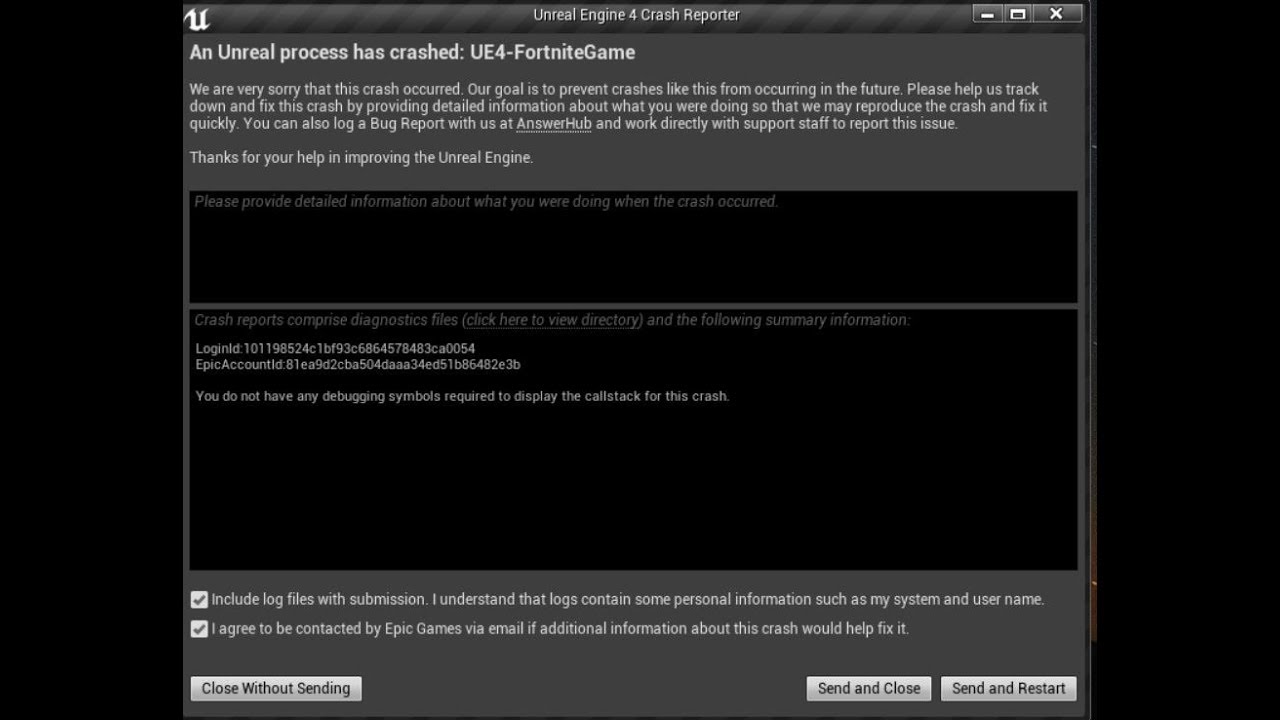
Task: Click the LoginId line in summary
Action: (335, 349)
